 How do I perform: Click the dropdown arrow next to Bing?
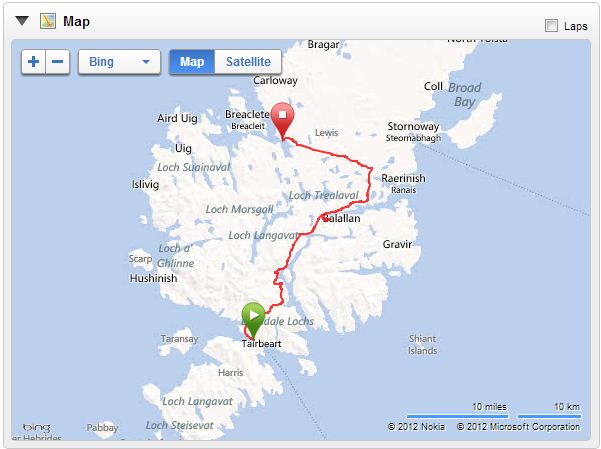146,62
